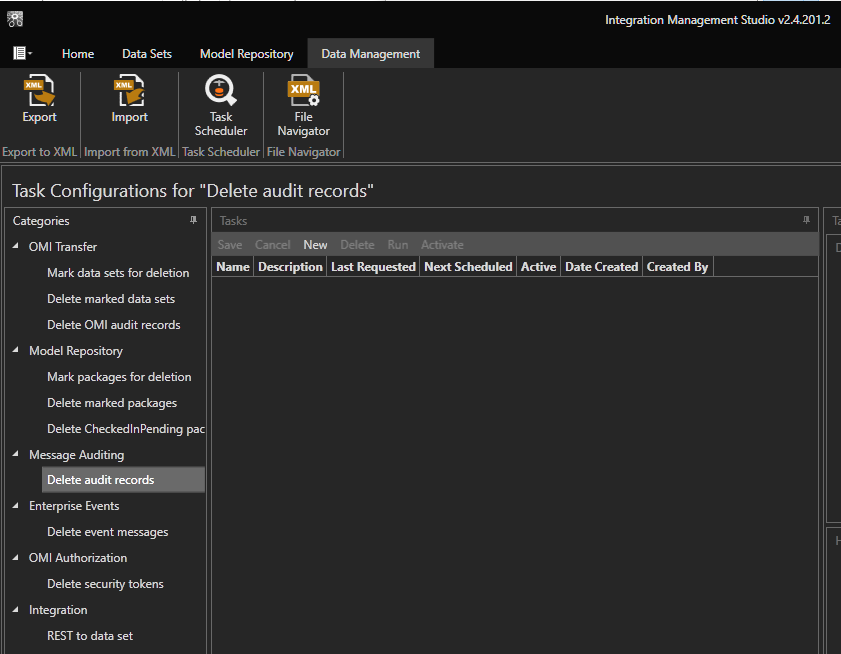
Task: Sort by Date Created column
Action: 601,267
